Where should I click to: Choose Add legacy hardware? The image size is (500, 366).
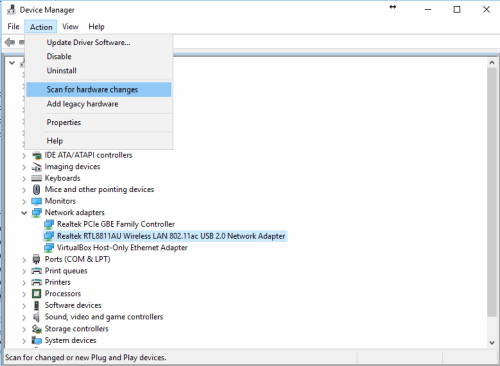[x=99, y=104]
